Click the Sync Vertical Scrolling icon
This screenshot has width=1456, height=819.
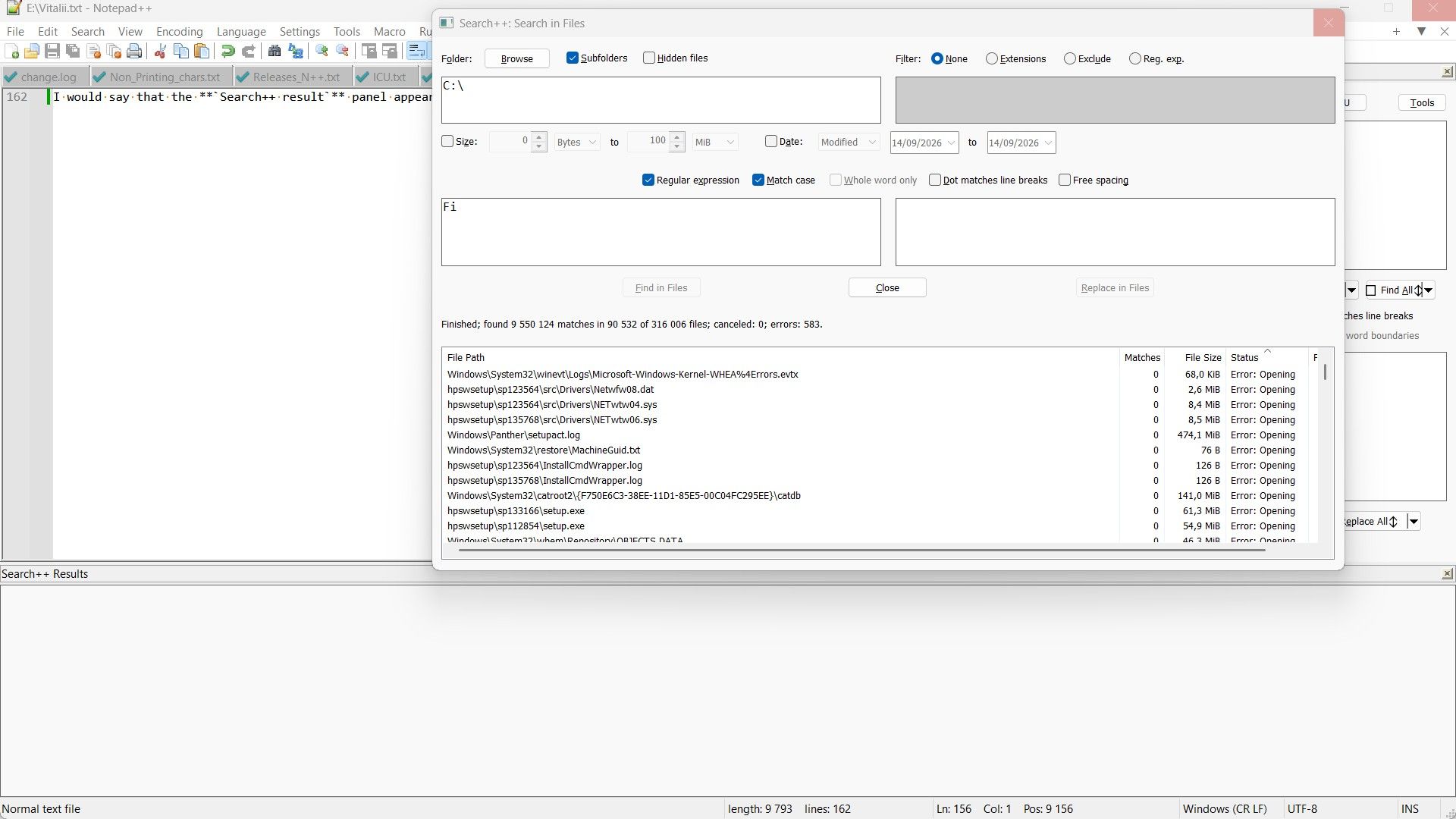click(x=369, y=52)
